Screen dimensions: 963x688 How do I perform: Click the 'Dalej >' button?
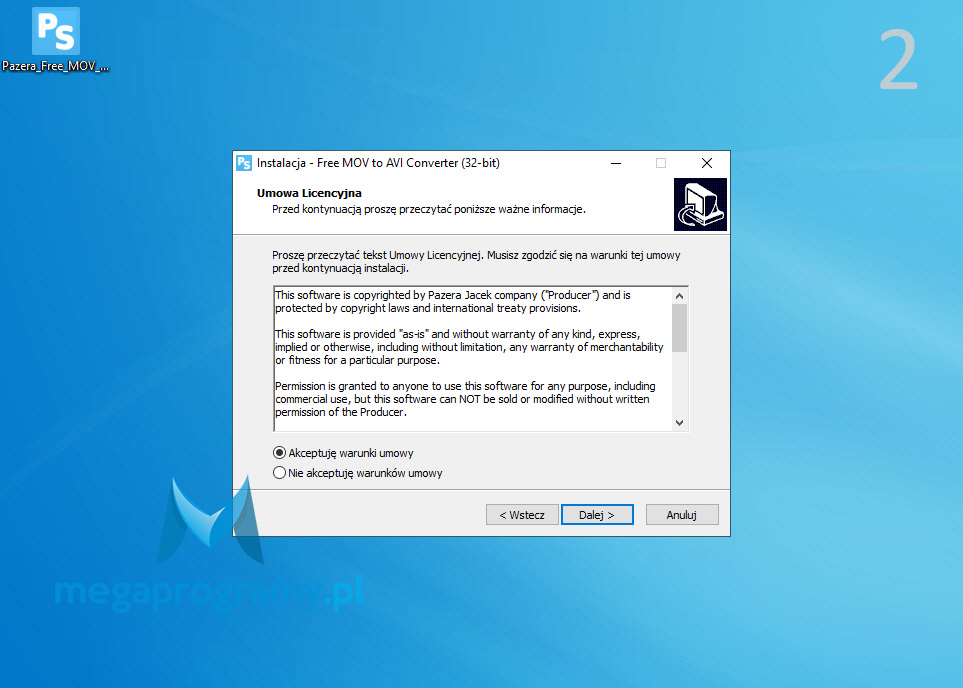(x=597, y=515)
